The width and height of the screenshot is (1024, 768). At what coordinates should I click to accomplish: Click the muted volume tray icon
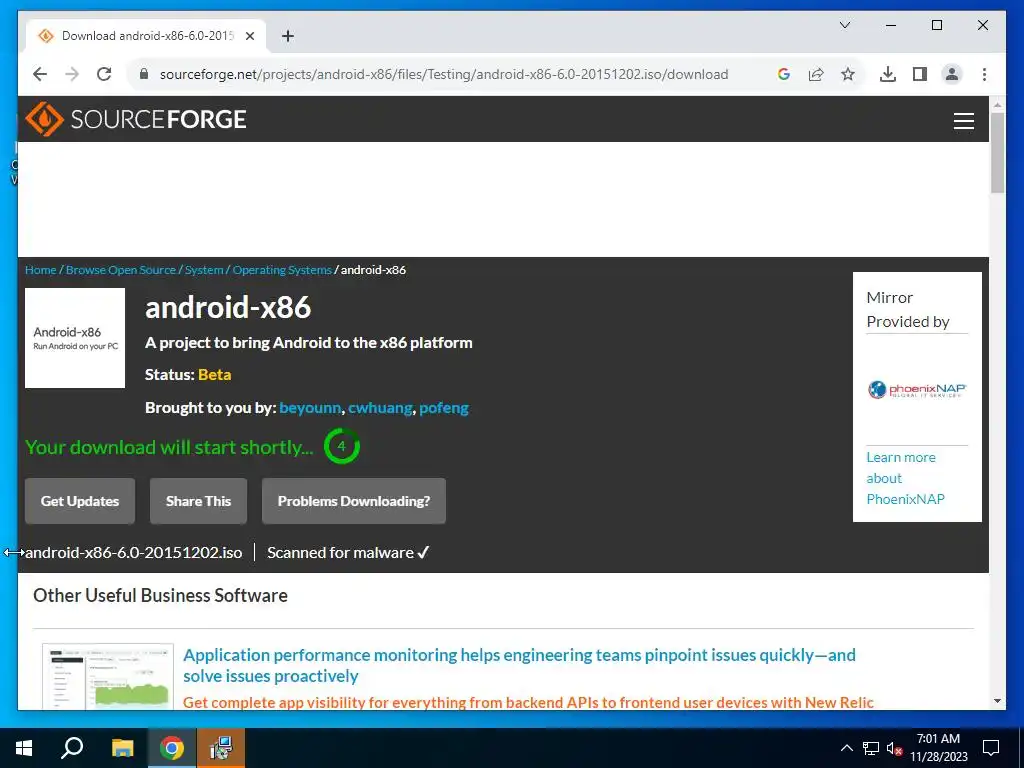[894, 748]
